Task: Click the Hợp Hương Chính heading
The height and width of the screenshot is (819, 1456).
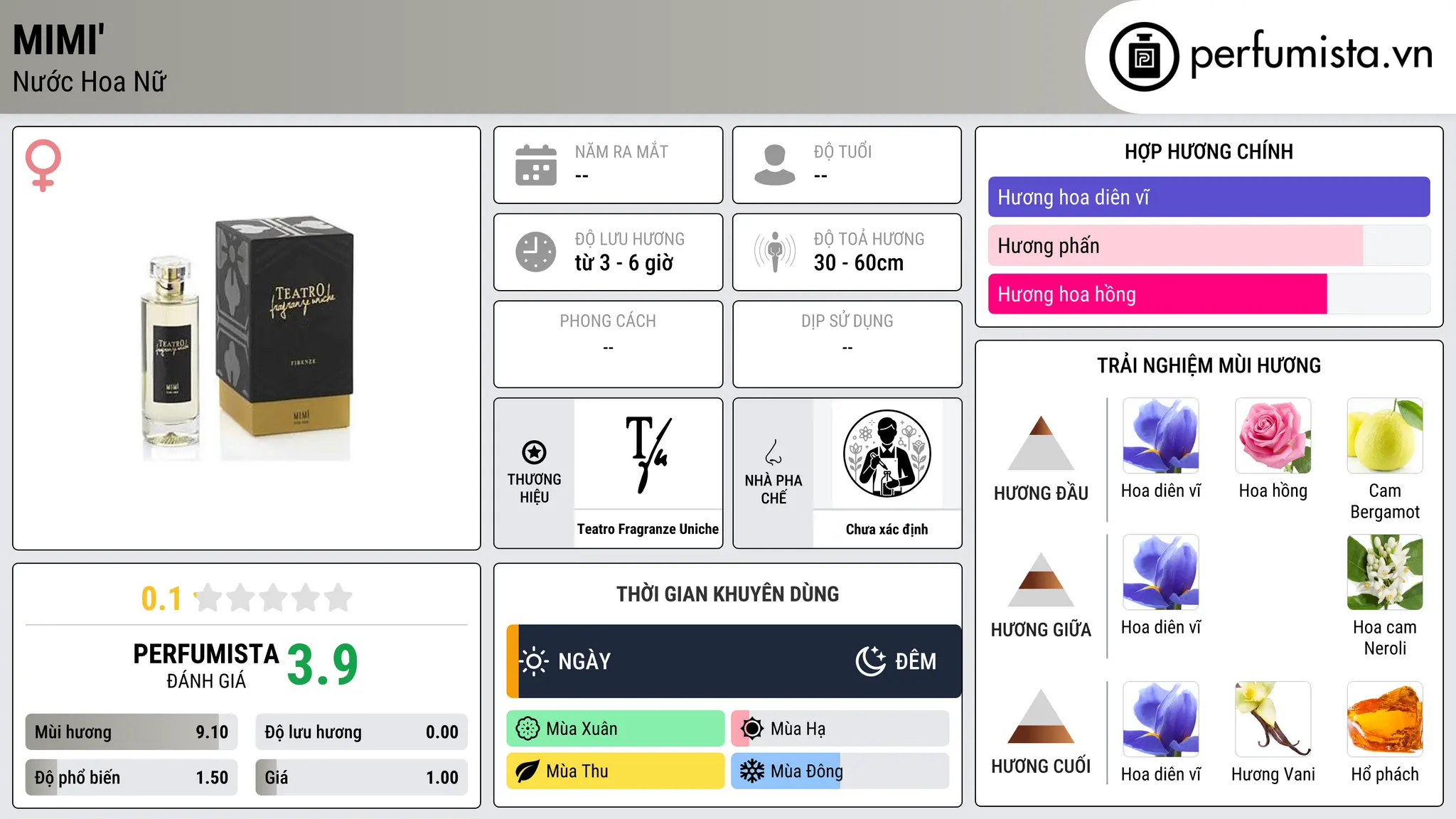Action: pyautogui.click(x=1209, y=151)
